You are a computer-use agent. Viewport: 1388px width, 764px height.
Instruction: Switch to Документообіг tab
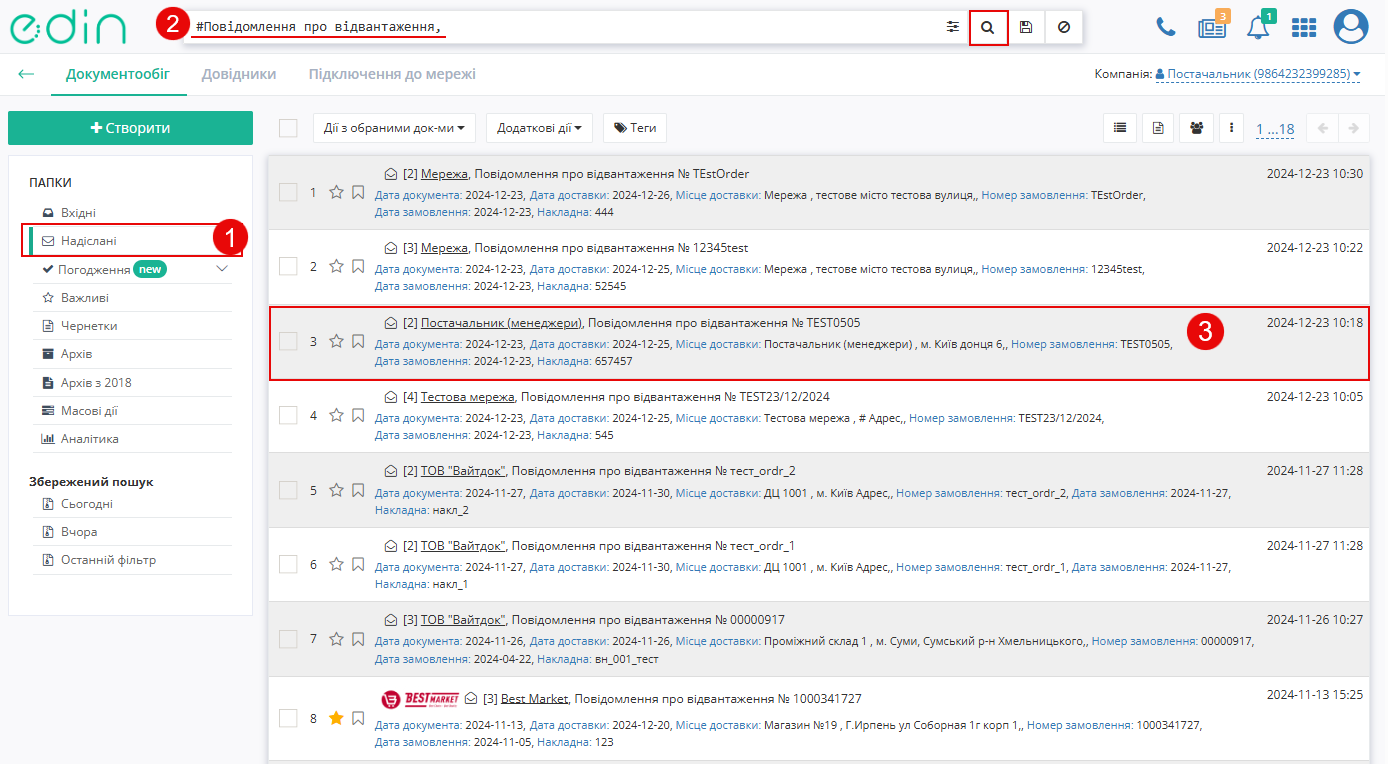point(118,74)
